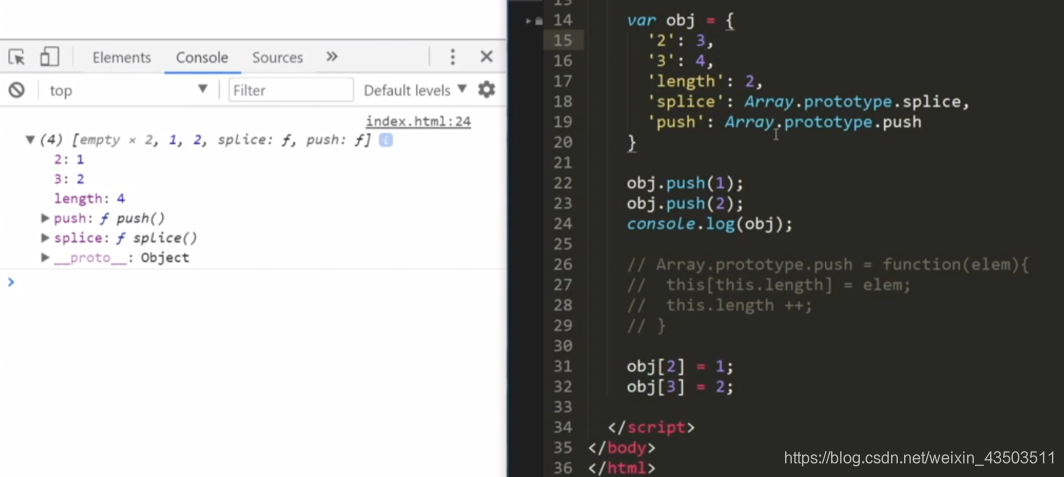Click closing </html> tag
Screen dimensions: 1064x477
click(622, 468)
